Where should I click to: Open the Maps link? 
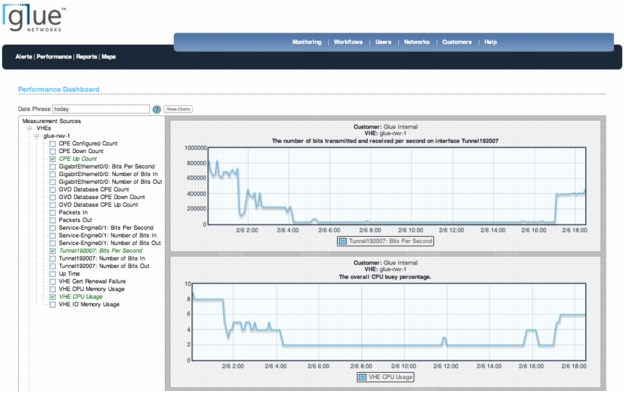(108, 56)
